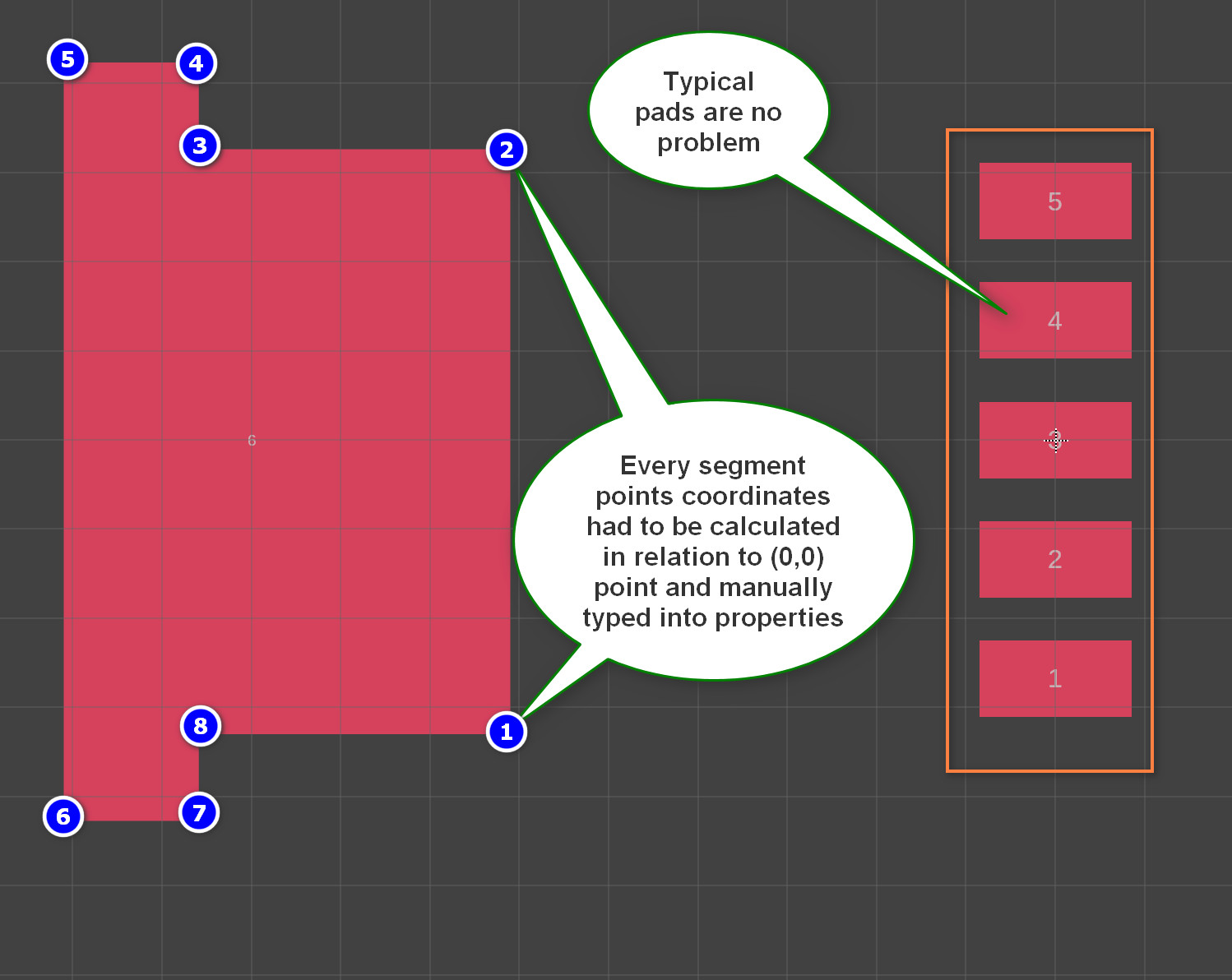Click the dark canvas background area

(x=699, y=888)
